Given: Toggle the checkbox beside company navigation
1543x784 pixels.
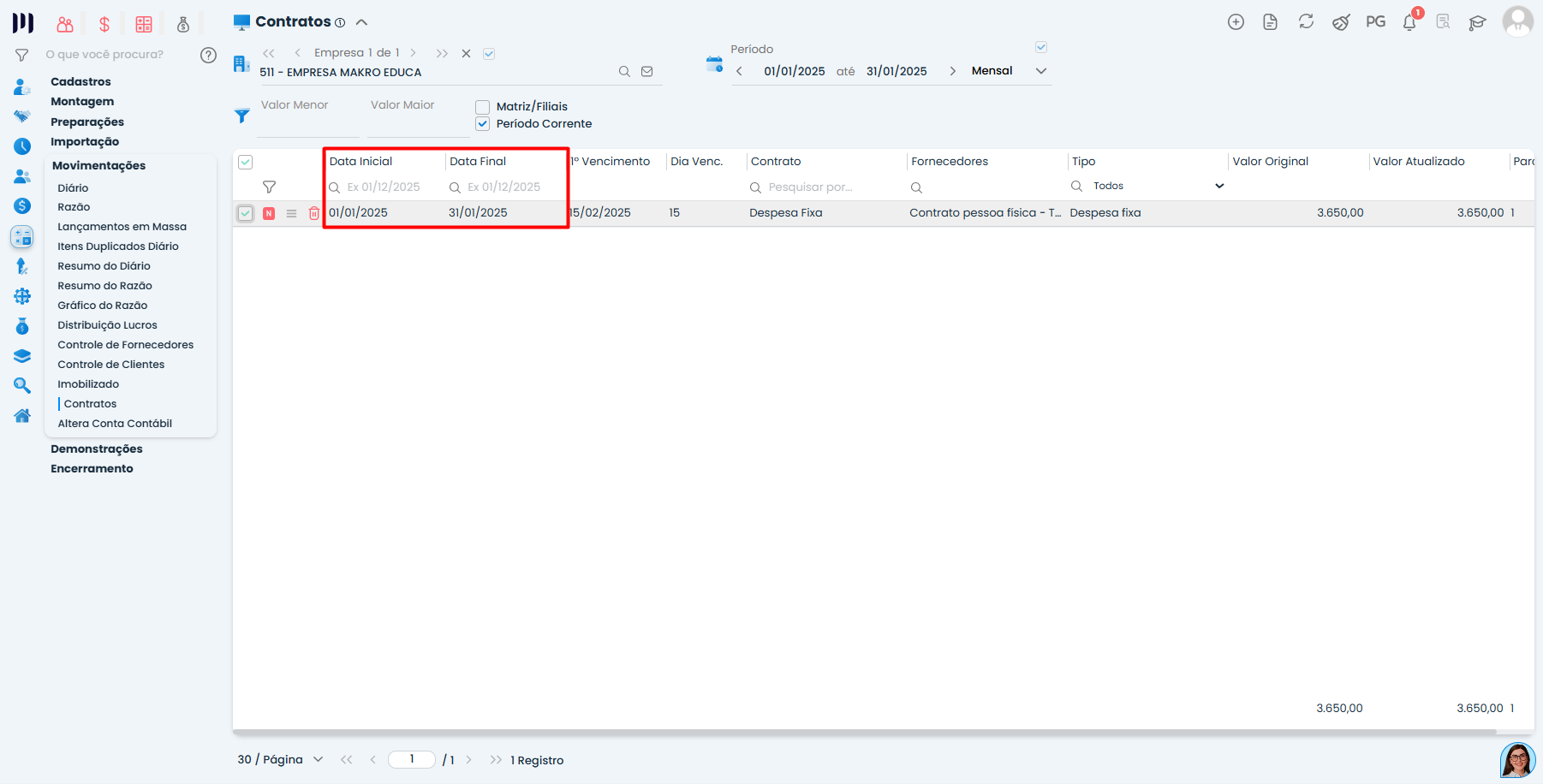Looking at the screenshot, I should coord(489,54).
